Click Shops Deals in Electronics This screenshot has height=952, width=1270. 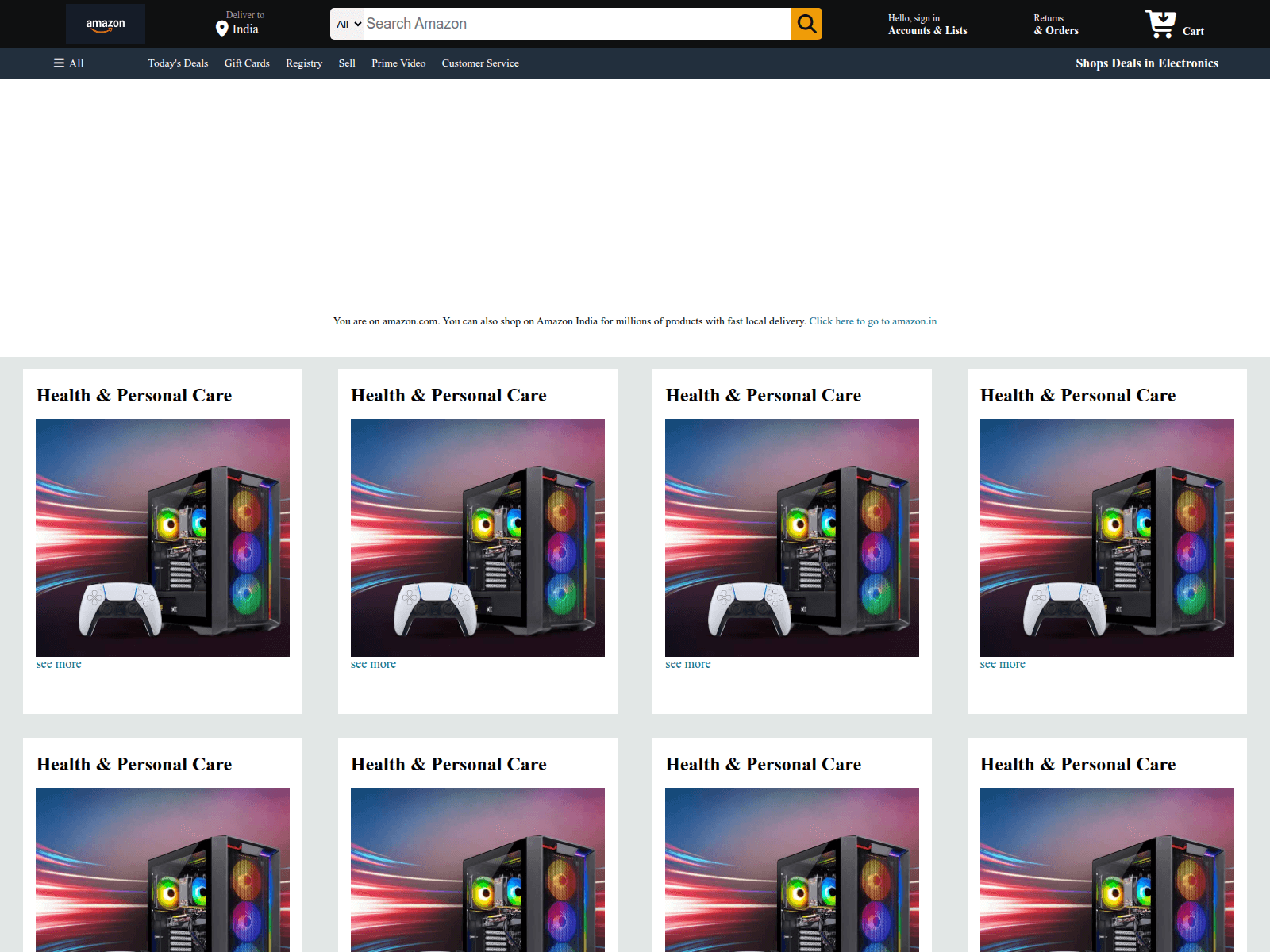1147,63
